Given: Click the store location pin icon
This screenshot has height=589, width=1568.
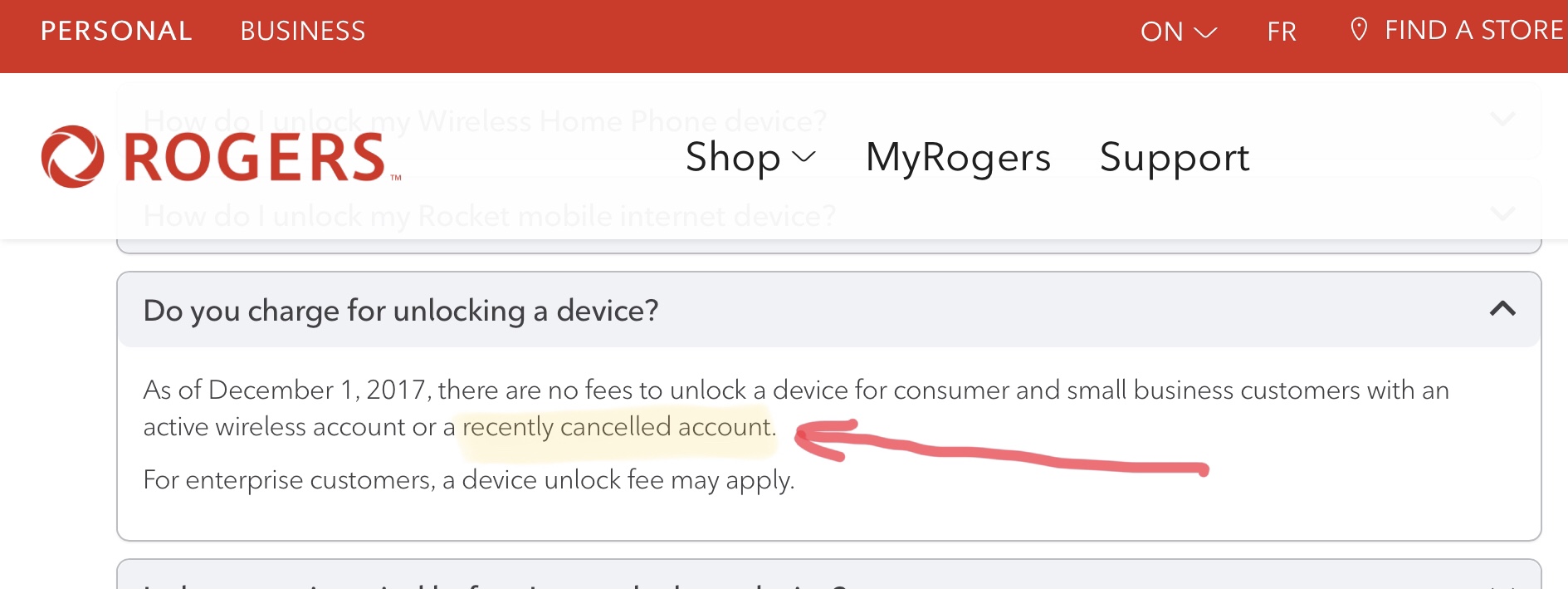Looking at the screenshot, I should (x=1358, y=30).
